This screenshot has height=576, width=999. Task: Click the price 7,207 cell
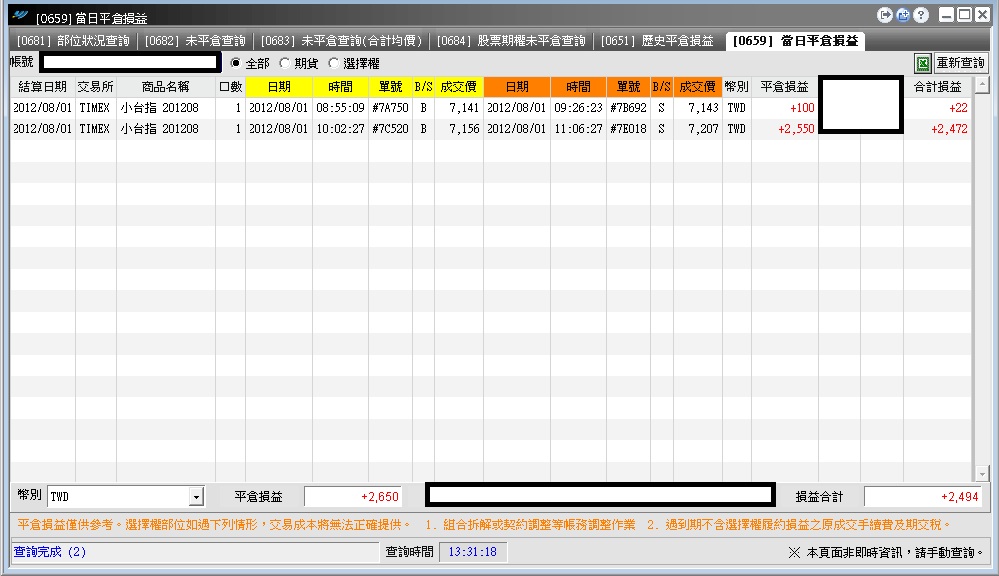pos(698,129)
